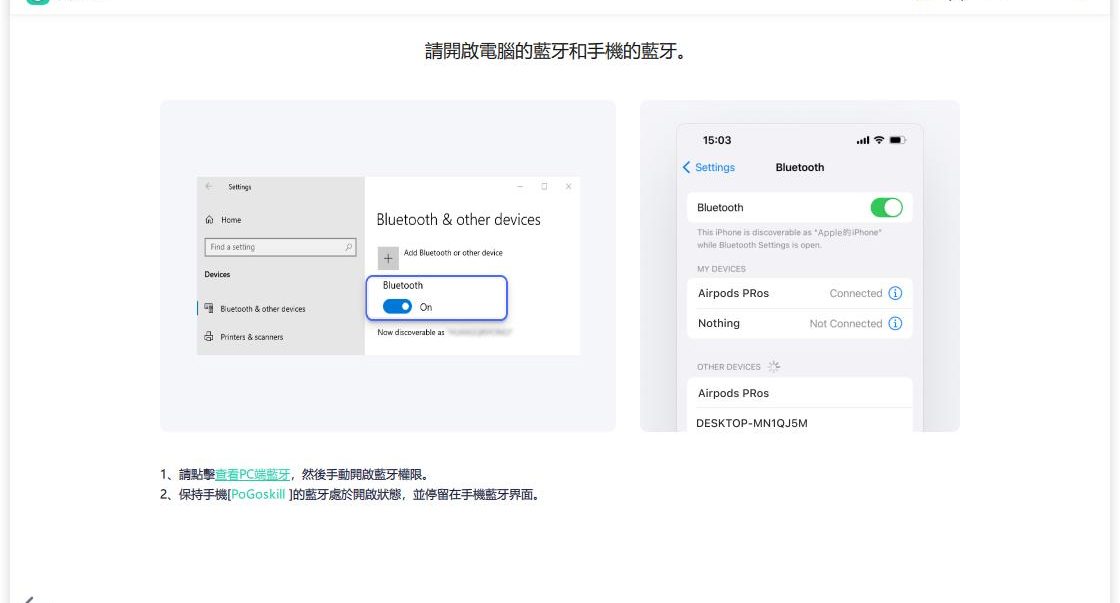Image resolution: width=1120 pixels, height=603 pixels.
Task: Open the 查看PC端藍牙 link
Action: coord(252,474)
